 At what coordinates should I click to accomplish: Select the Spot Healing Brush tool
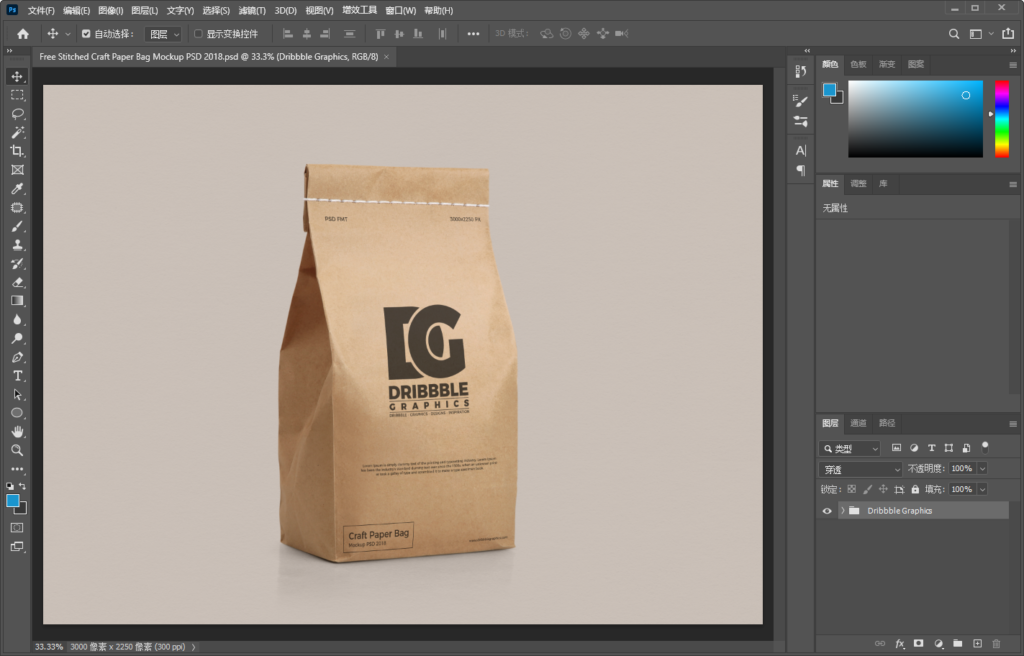coord(17,208)
